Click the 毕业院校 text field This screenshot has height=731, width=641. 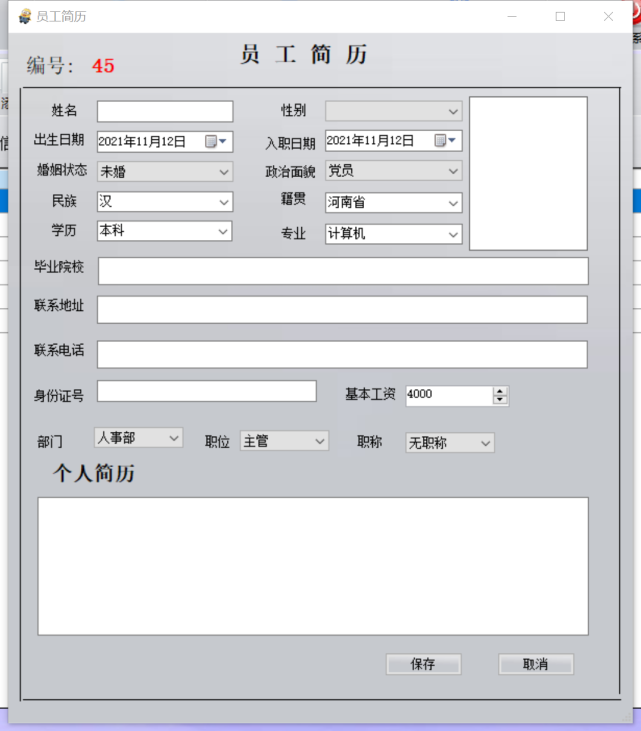tap(343, 271)
